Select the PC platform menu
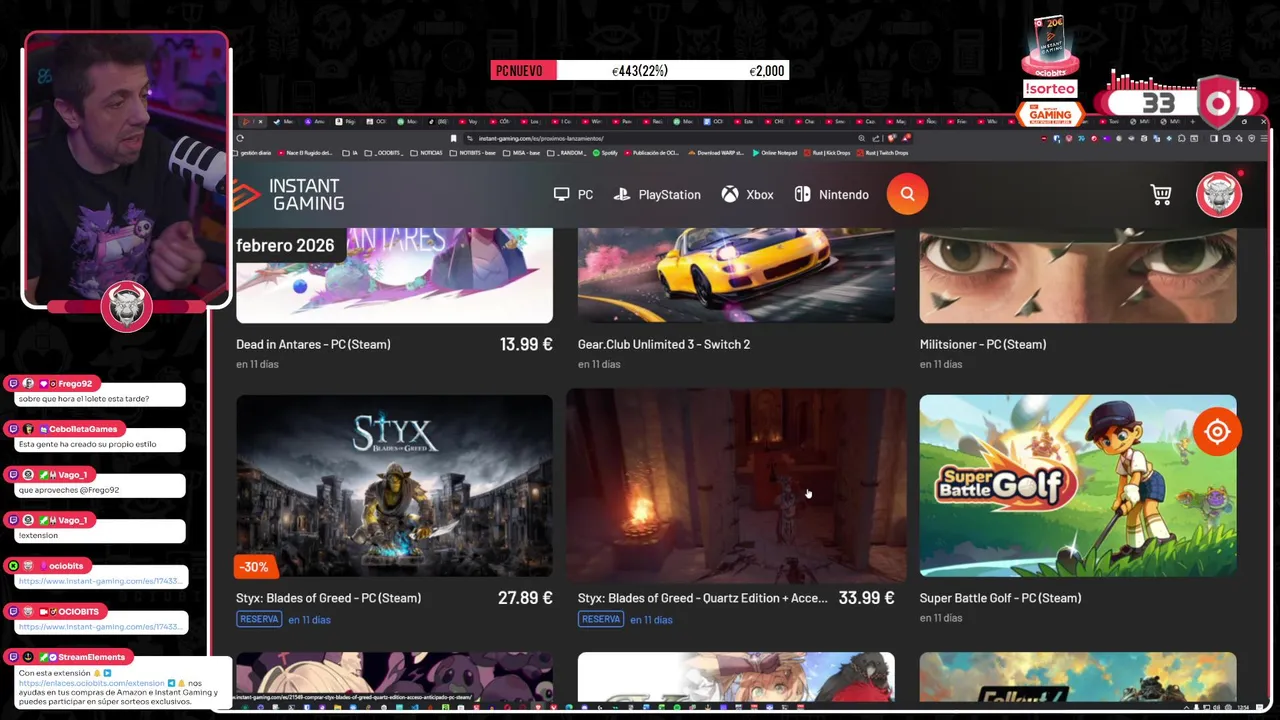This screenshot has width=1280, height=720. click(573, 194)
